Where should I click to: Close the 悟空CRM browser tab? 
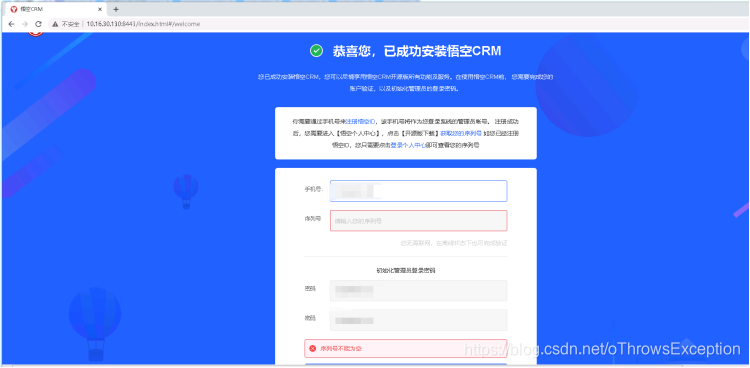click(100, 9)
